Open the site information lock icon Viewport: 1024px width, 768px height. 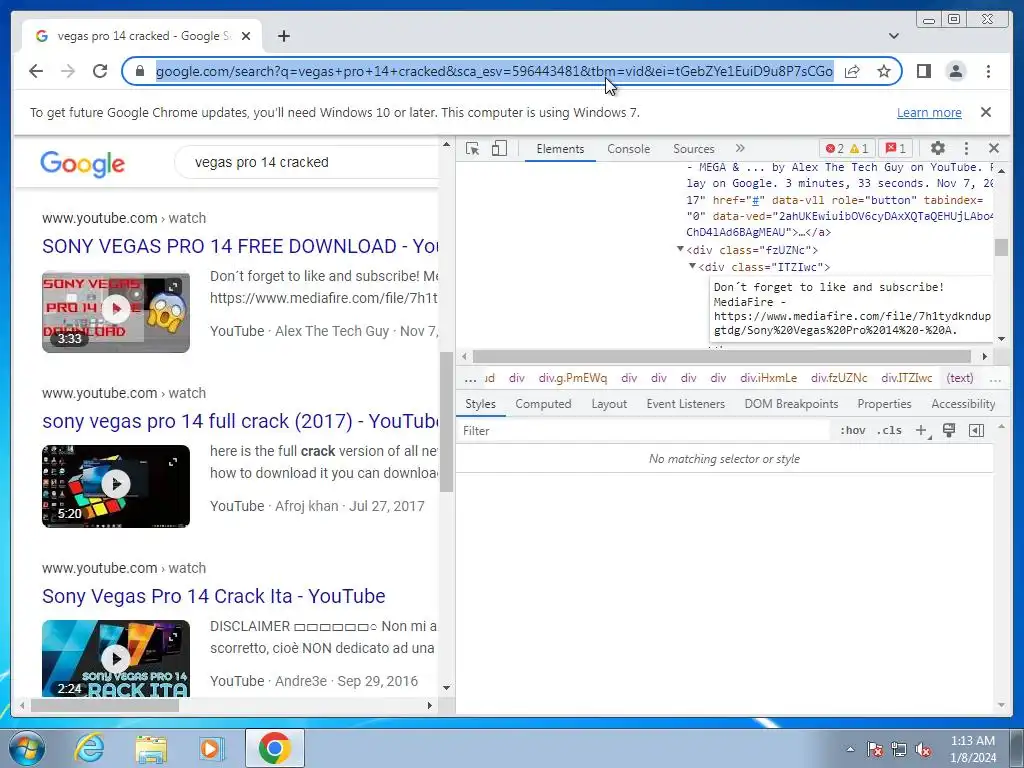click(x=140, y=71)
